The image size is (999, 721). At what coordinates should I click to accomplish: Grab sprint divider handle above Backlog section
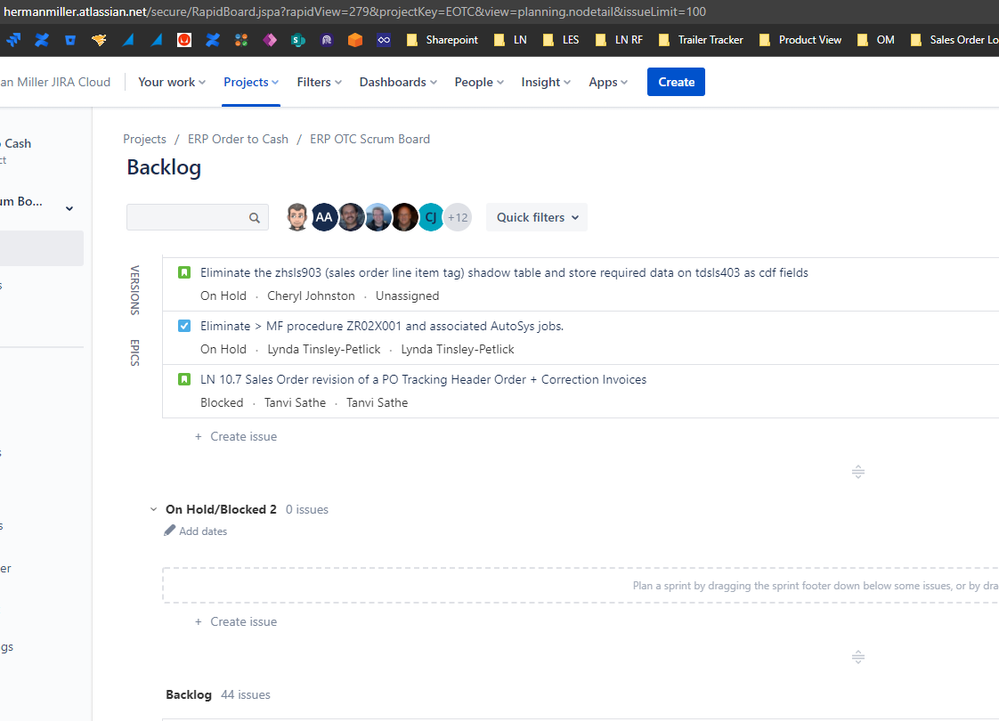[x=858, y=657]
